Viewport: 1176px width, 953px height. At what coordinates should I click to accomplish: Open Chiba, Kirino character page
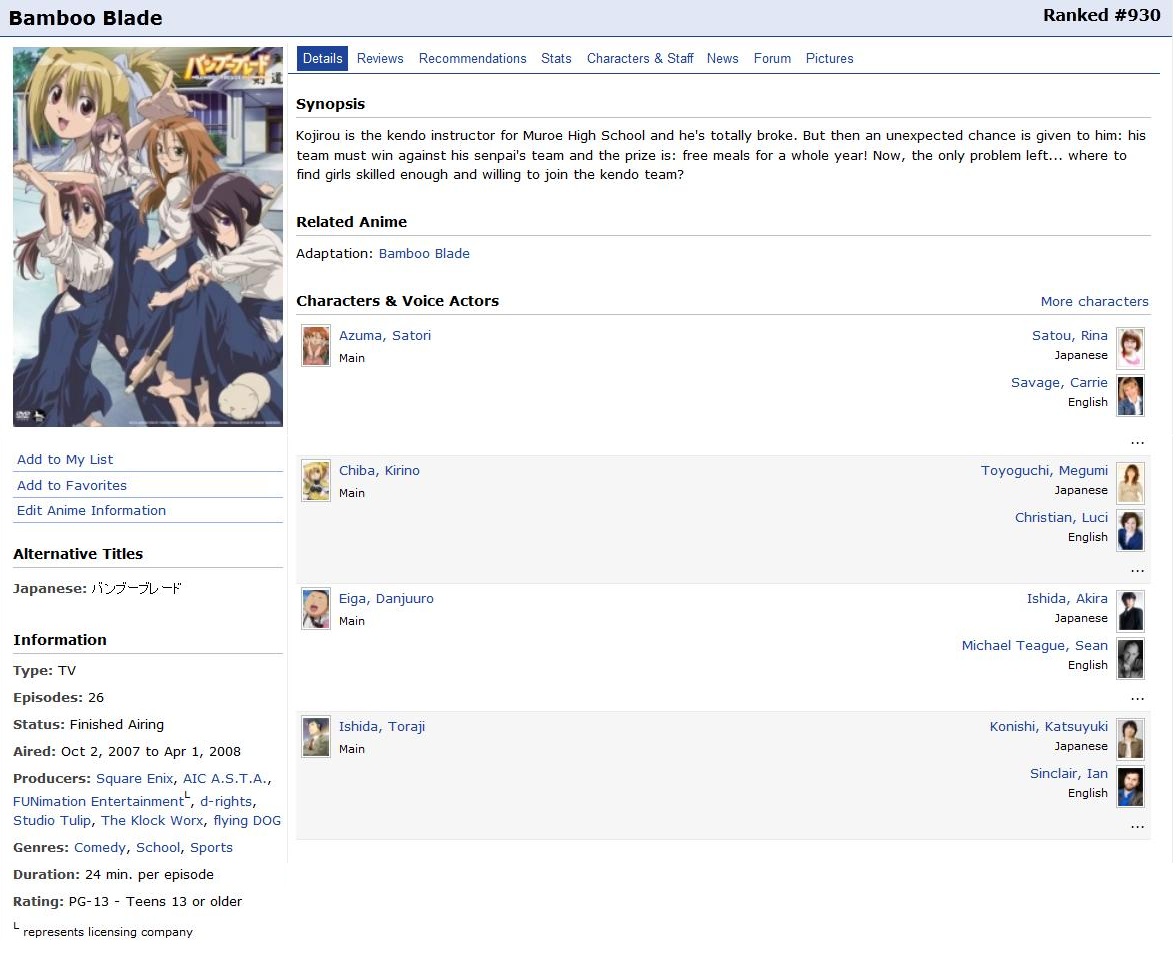pyautogui.click(x=379, y=470)
